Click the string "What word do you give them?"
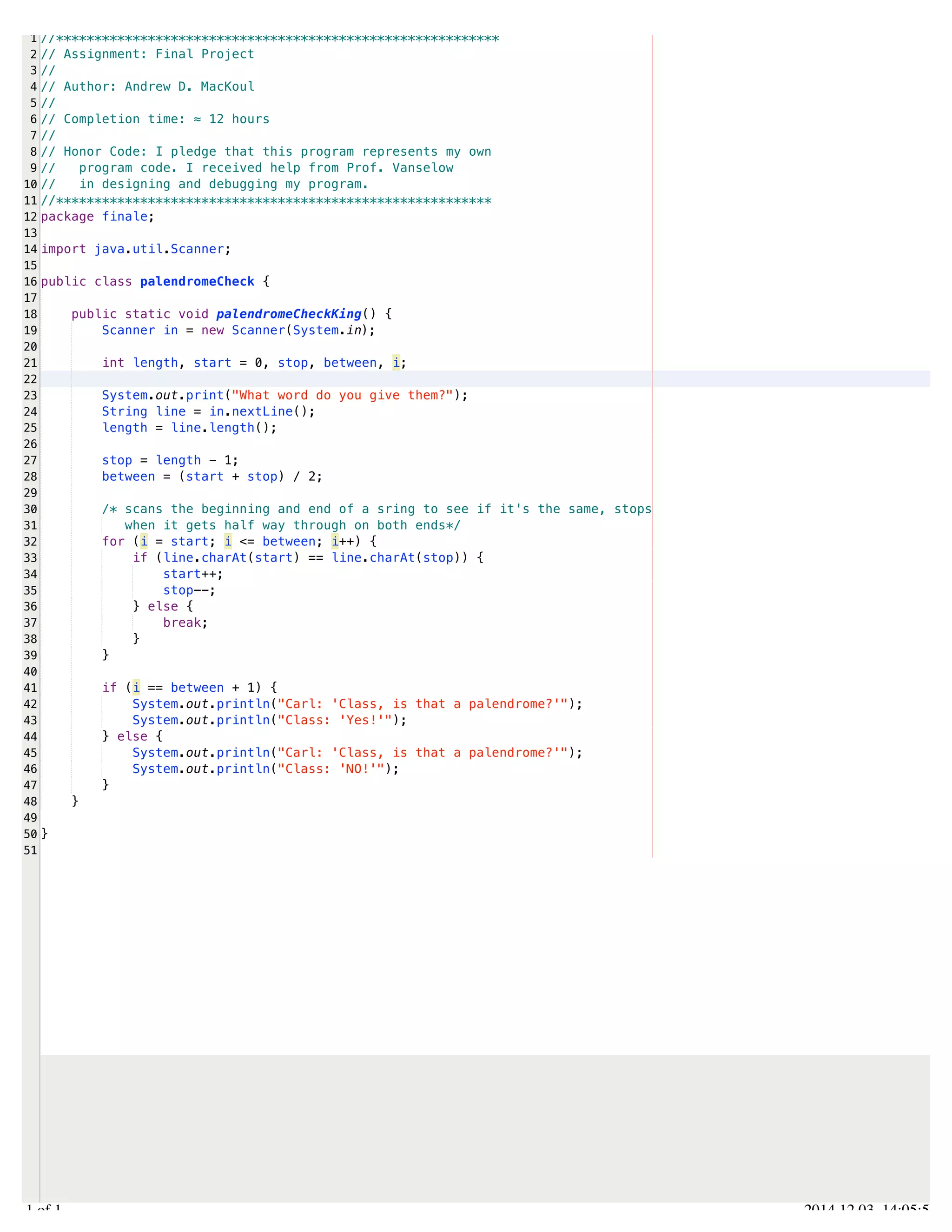Viewport: 952px width, 1232px height. 342,396
